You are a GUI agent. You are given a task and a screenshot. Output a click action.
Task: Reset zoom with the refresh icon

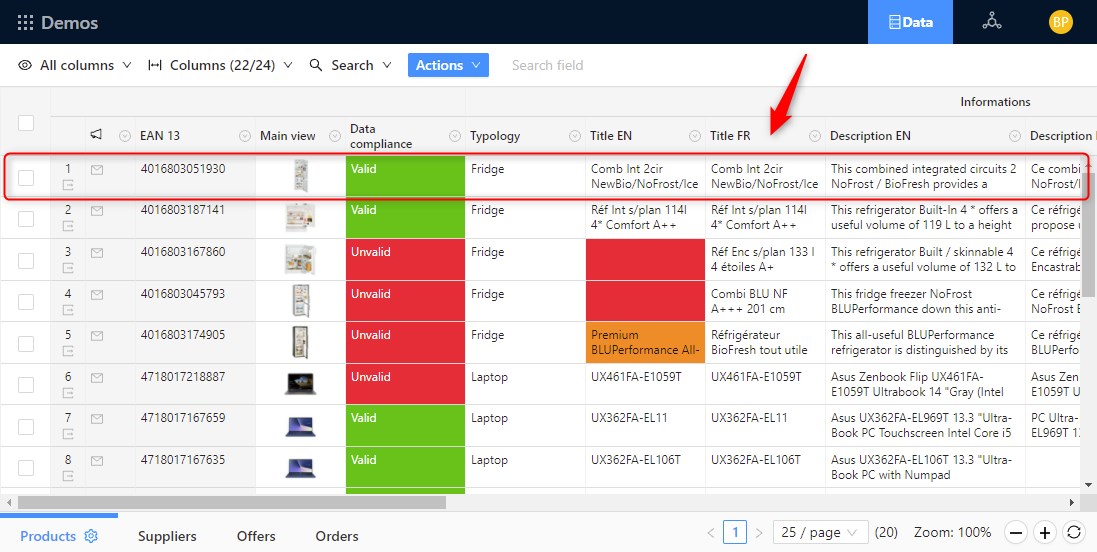(x=1074, y=533)
